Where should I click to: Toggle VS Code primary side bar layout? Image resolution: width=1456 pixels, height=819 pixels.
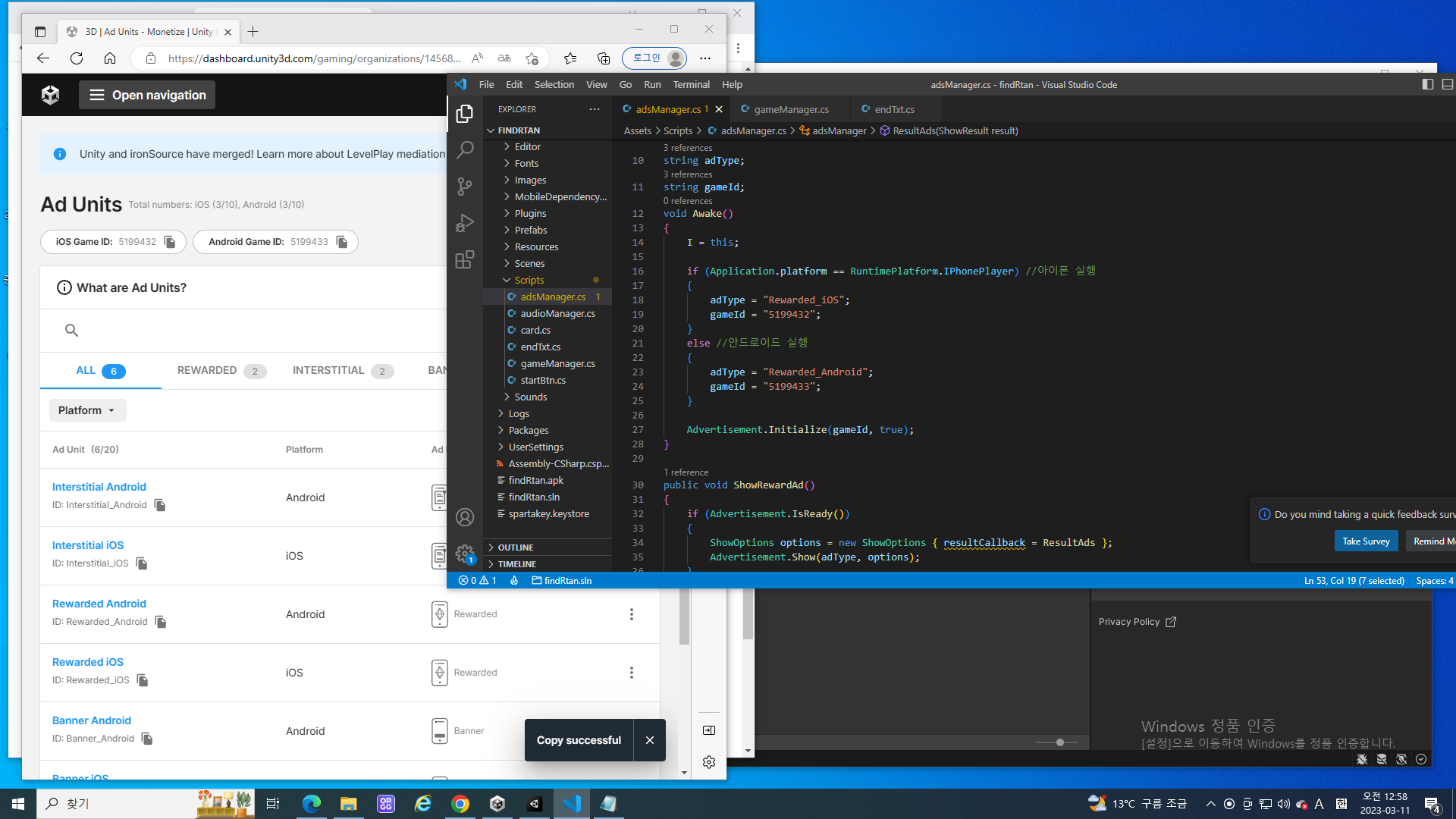pos(1428,84)
